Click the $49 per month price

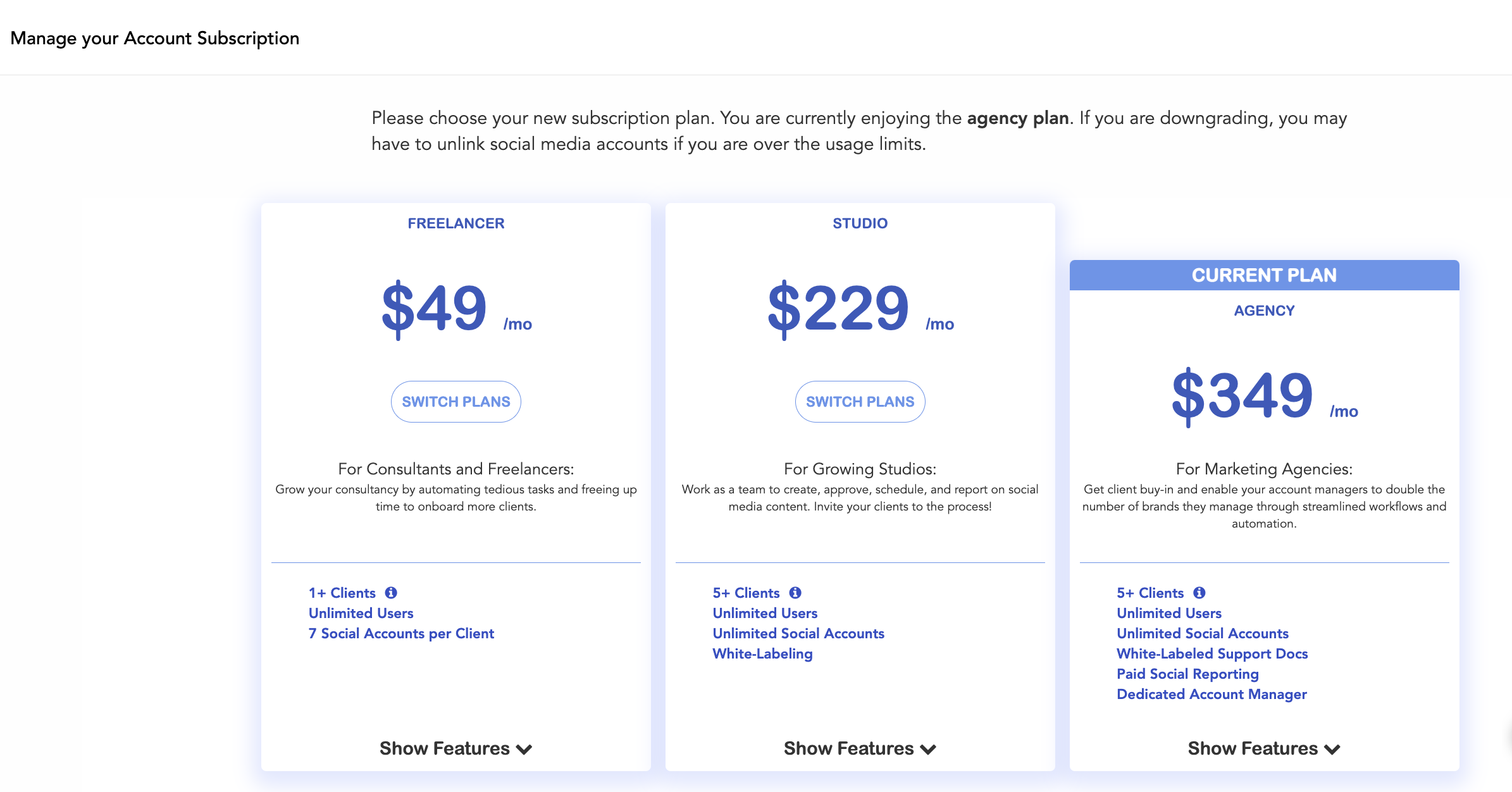coord(457,309)
